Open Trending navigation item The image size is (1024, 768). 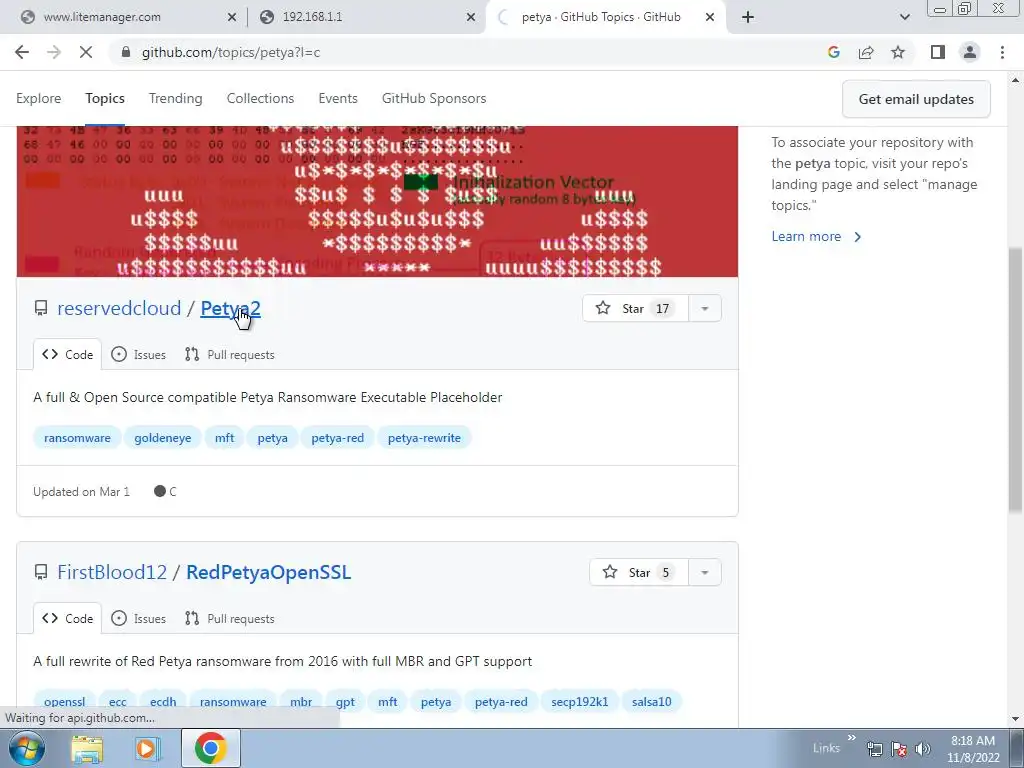pos(176,98)
